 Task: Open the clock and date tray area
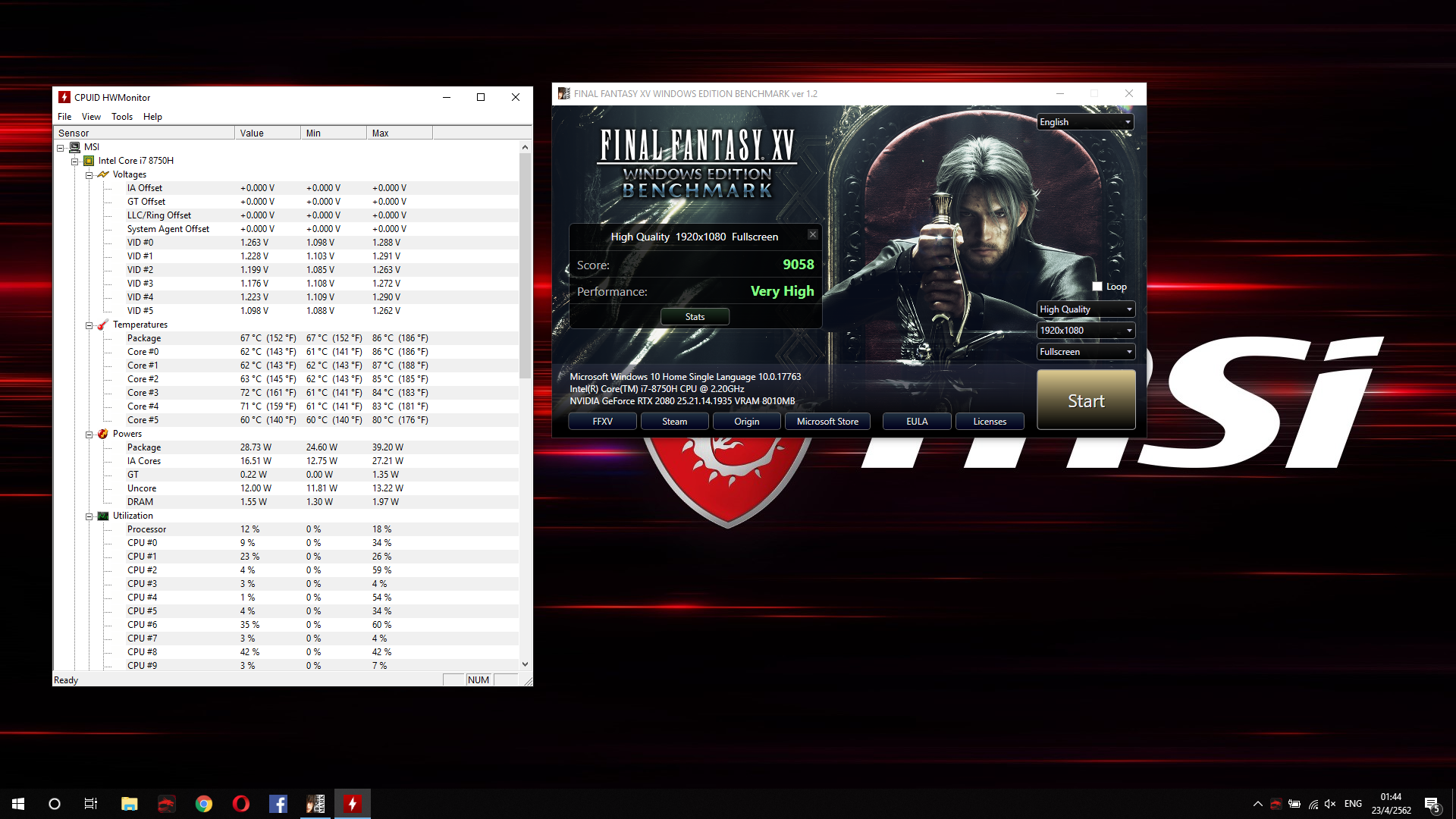coord(1391,804)
